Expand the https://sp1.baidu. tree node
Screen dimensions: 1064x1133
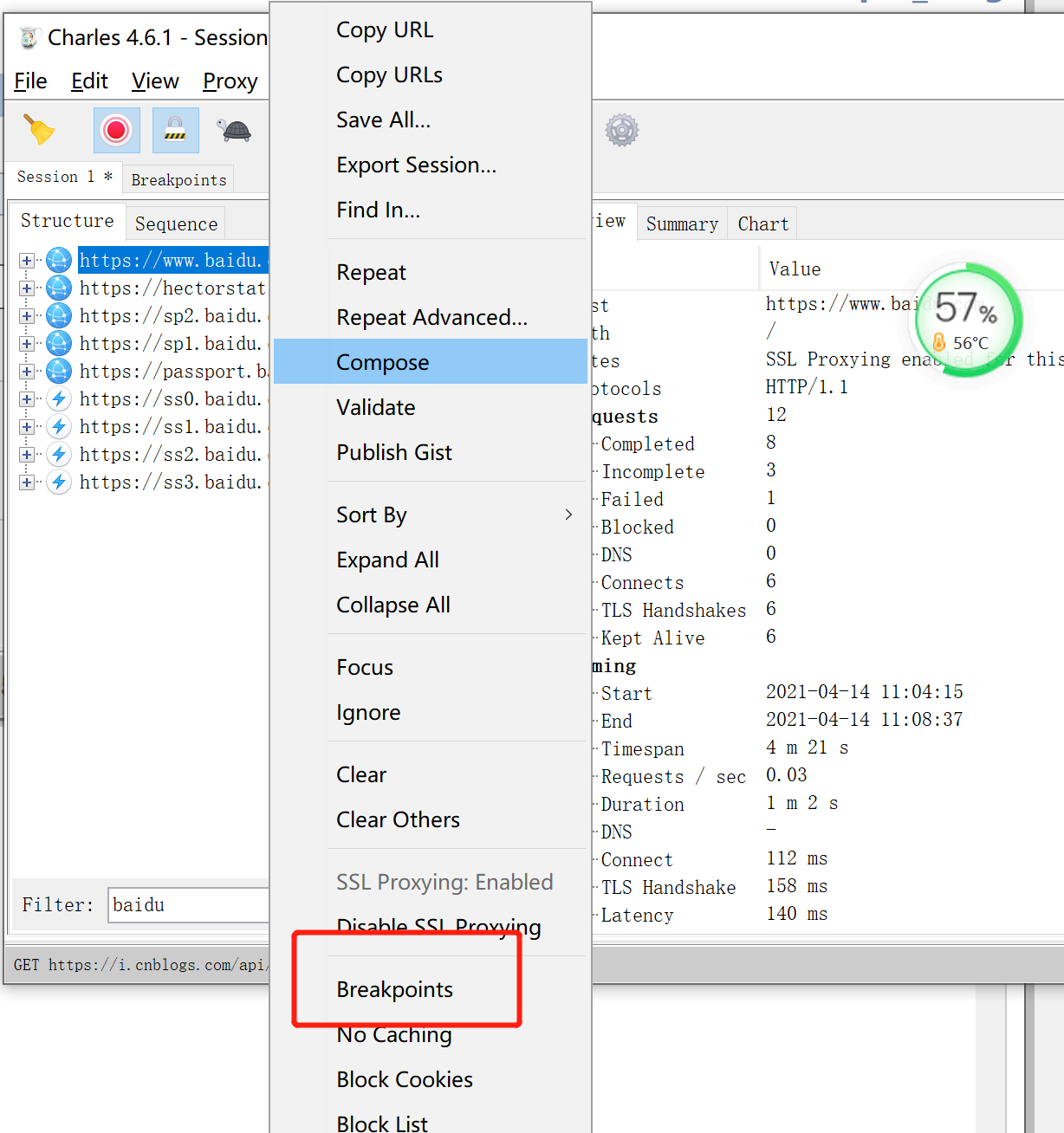[27, 344]
